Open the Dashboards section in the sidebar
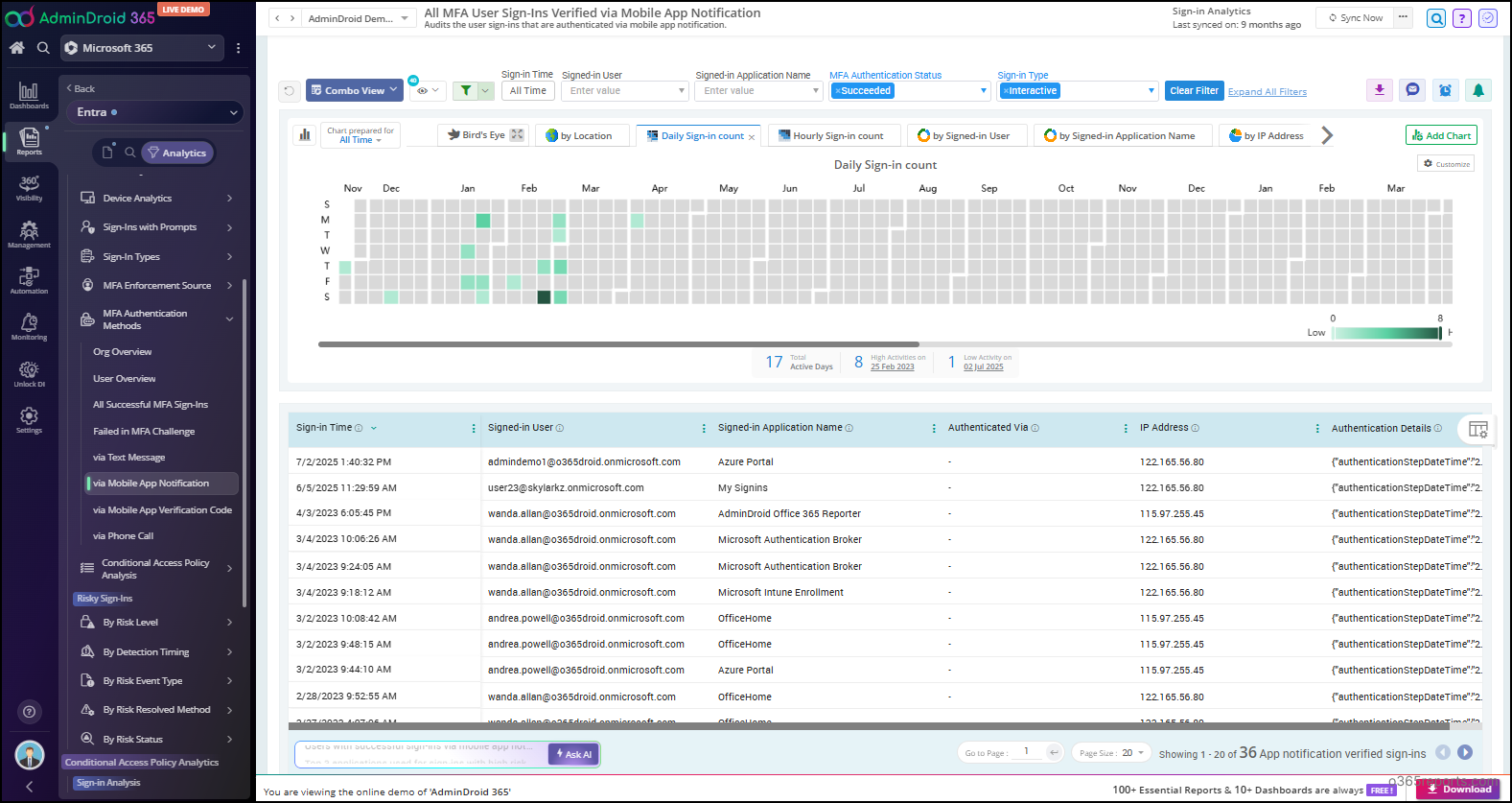The image size is (1512, 803). [x=29, y=95]
